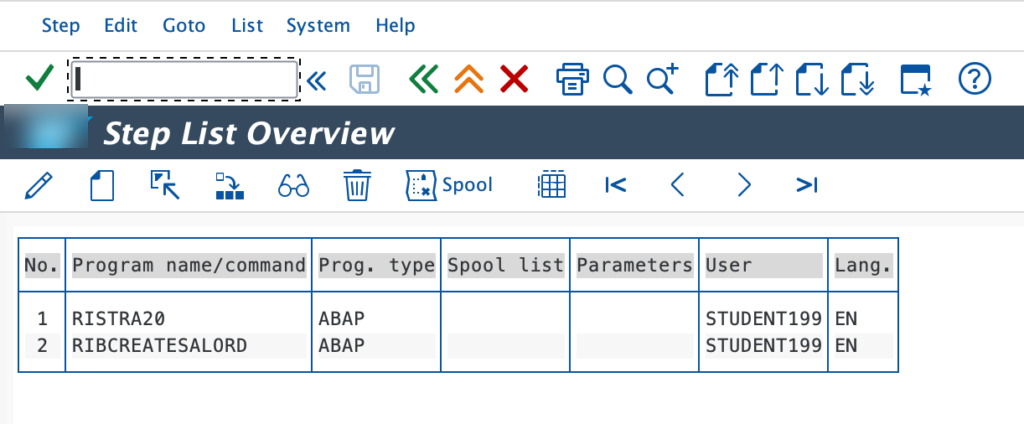The height and width of the screenshot is (424, 1024).
Task: Click the Insert step arrow icon
Action: click(x=165, y=186)
